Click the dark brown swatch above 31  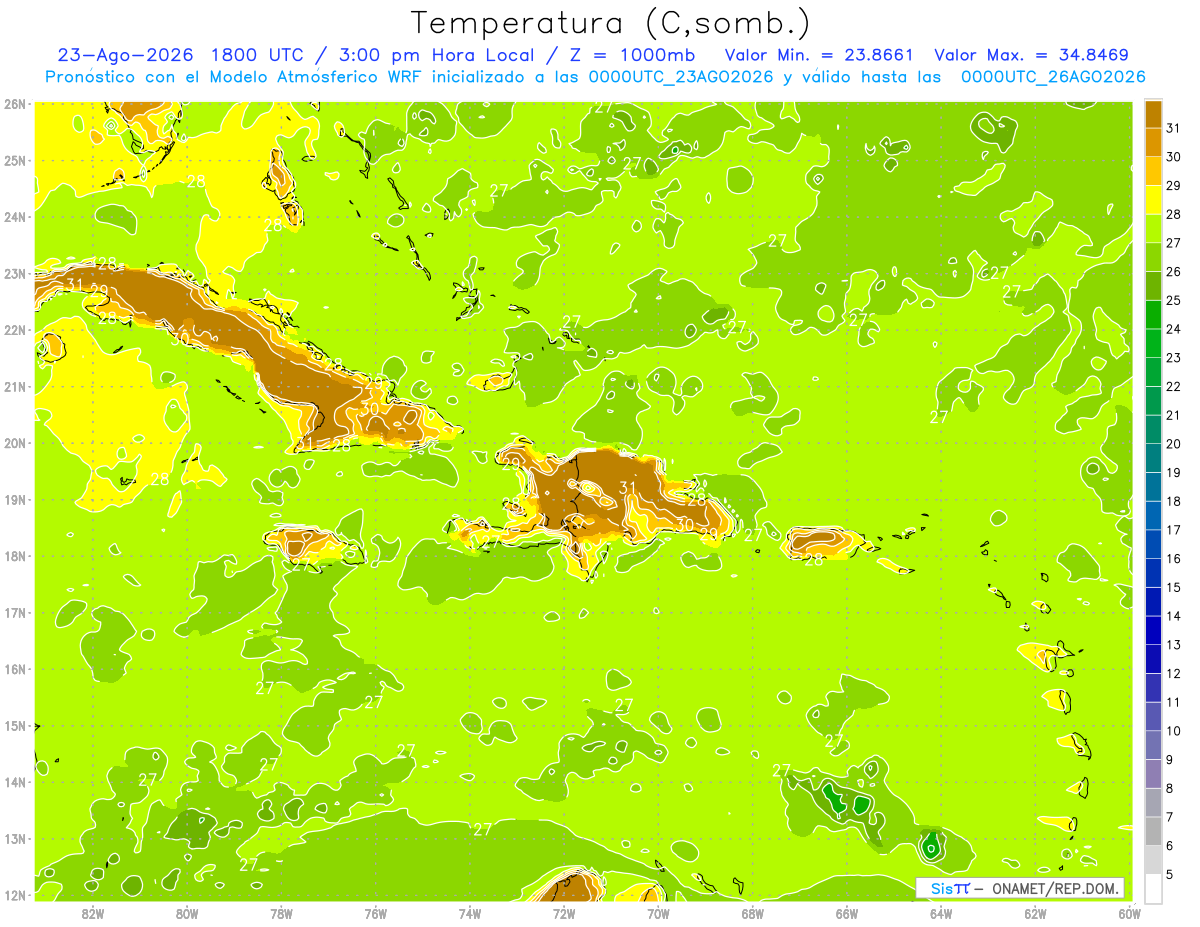[1153, 114]
